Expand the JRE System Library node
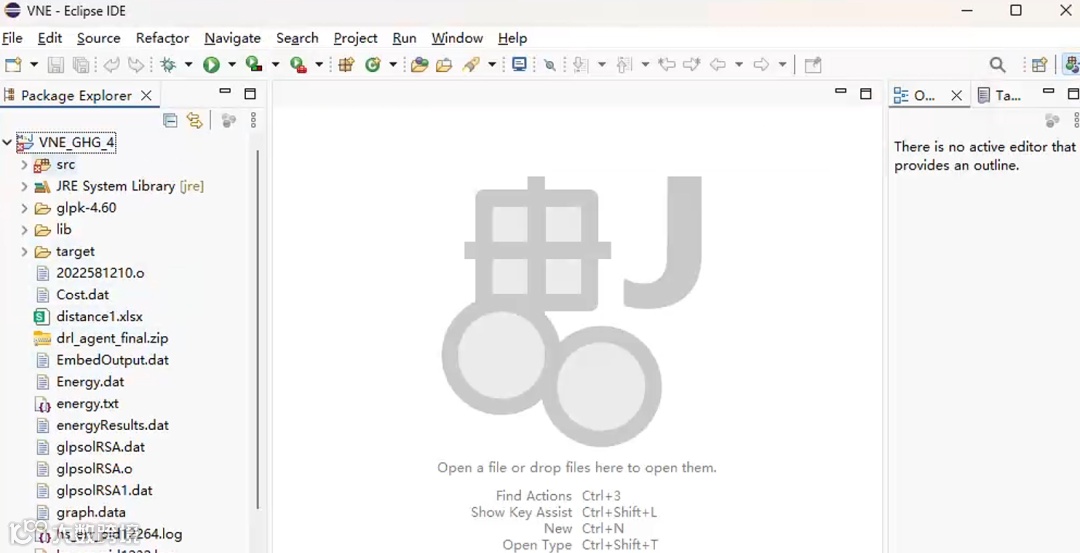Screen dimensions: 1080x553 (x=24, y=187)
